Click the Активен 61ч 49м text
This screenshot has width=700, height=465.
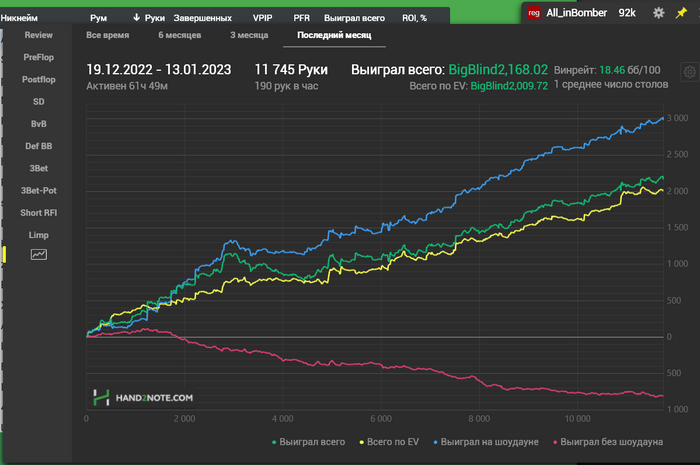coord(127,86)
